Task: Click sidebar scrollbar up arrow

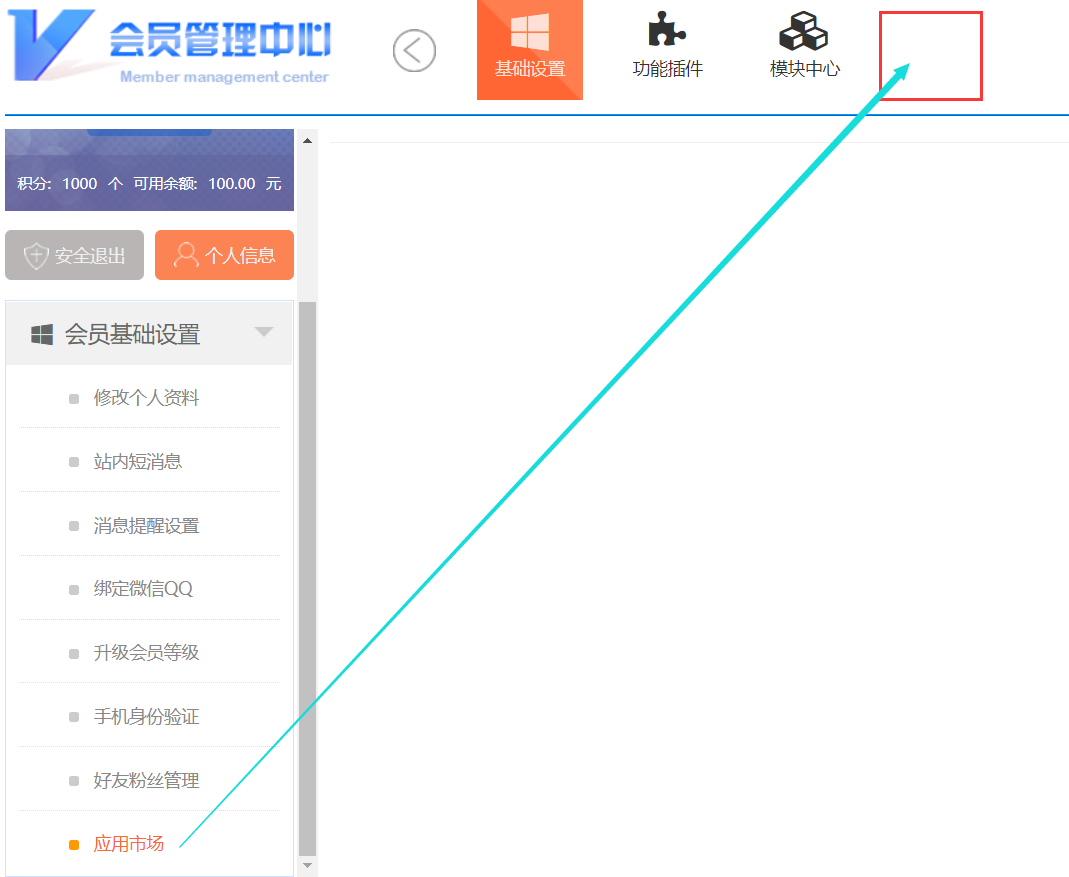Action: [307, 141]
